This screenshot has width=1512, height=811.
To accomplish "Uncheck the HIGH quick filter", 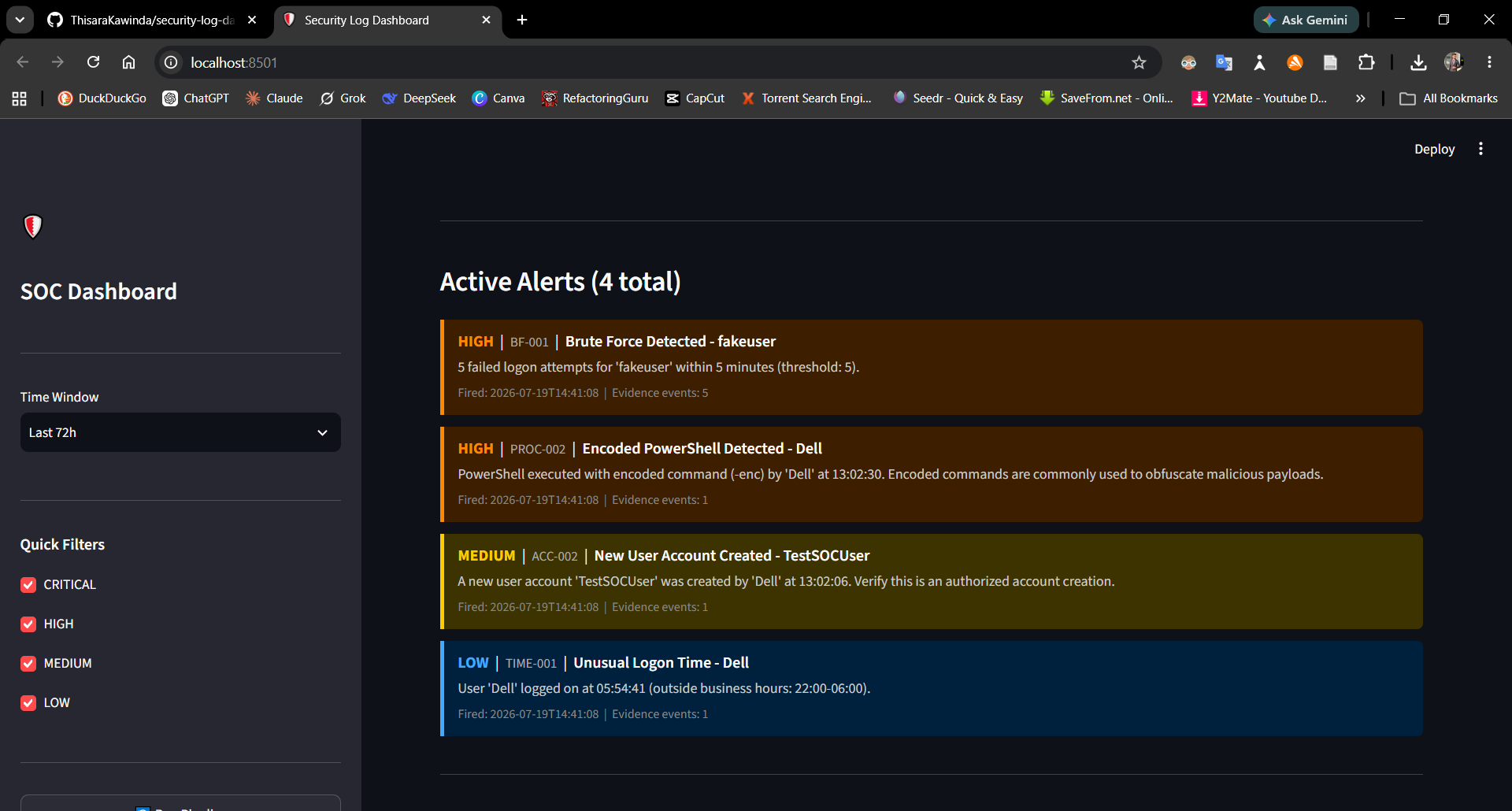I will point(28,624).
